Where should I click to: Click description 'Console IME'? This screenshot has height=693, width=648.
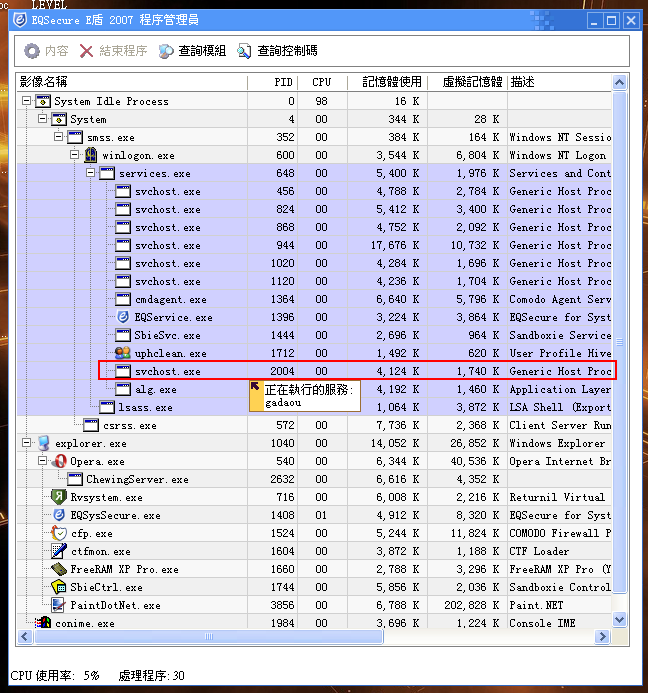tap(542, 623)
